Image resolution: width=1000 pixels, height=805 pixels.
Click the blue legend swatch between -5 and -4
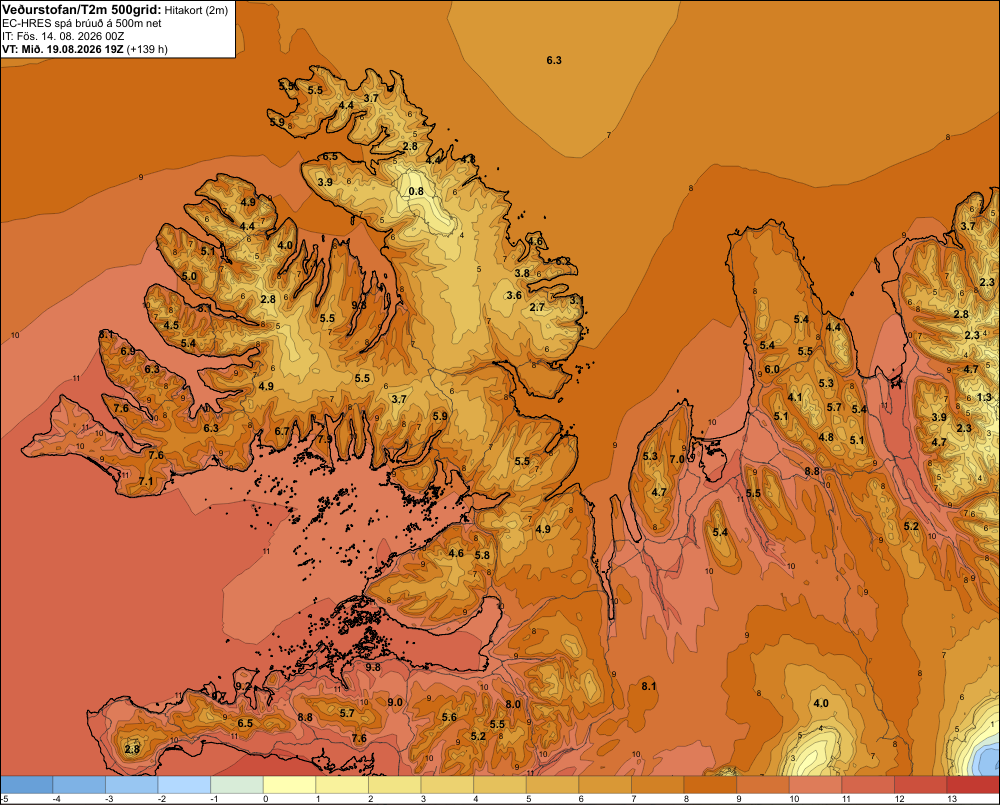coord(27,785)
